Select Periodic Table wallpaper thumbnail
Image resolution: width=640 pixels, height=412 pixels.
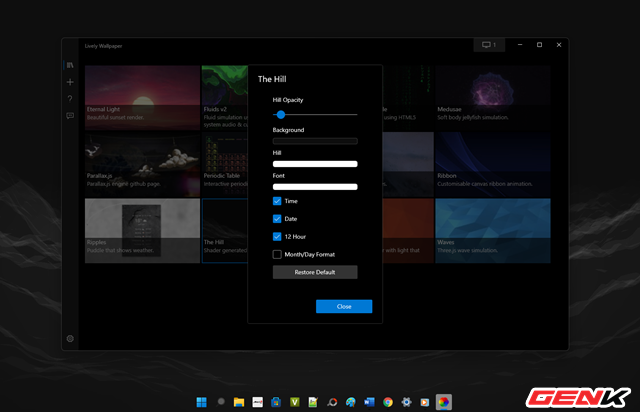point(225,164)
